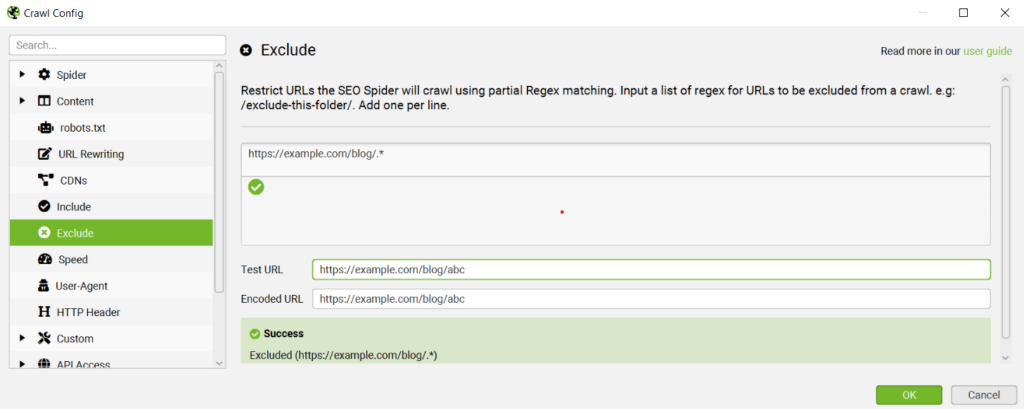Open the user guide link
Screen dimensions: 1024x409
987,51
